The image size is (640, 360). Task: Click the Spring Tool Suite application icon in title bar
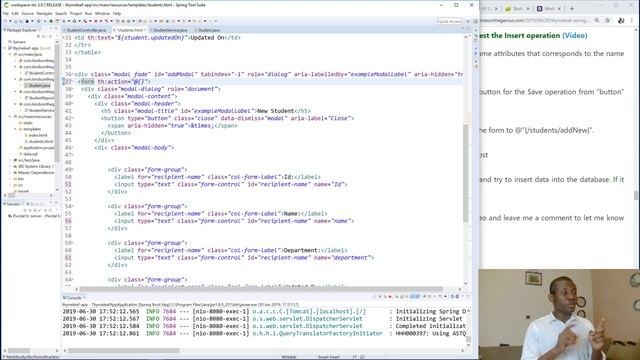[6, 5]
